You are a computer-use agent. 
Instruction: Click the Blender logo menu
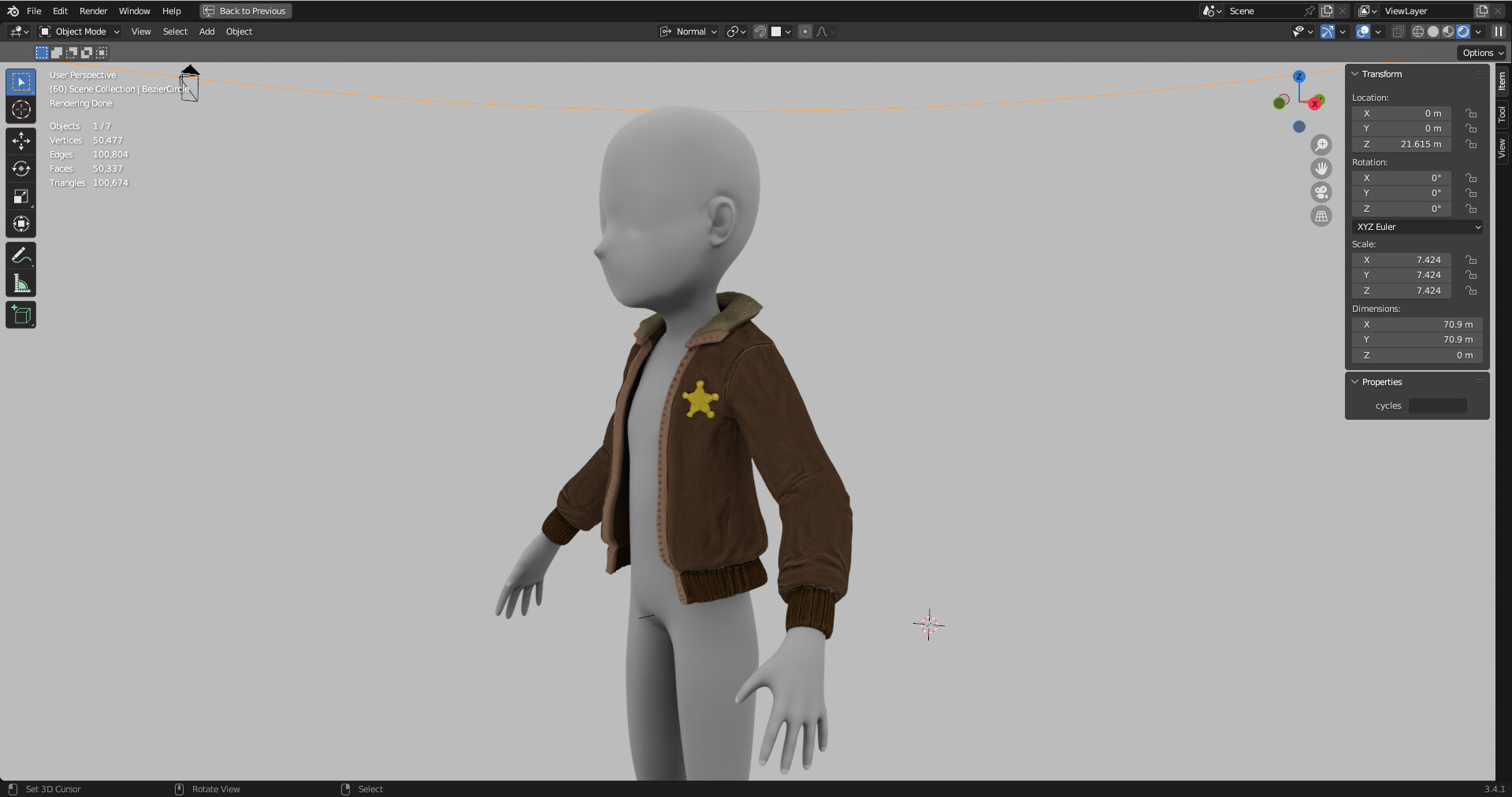pyautogui.click(x=13, y=11)
